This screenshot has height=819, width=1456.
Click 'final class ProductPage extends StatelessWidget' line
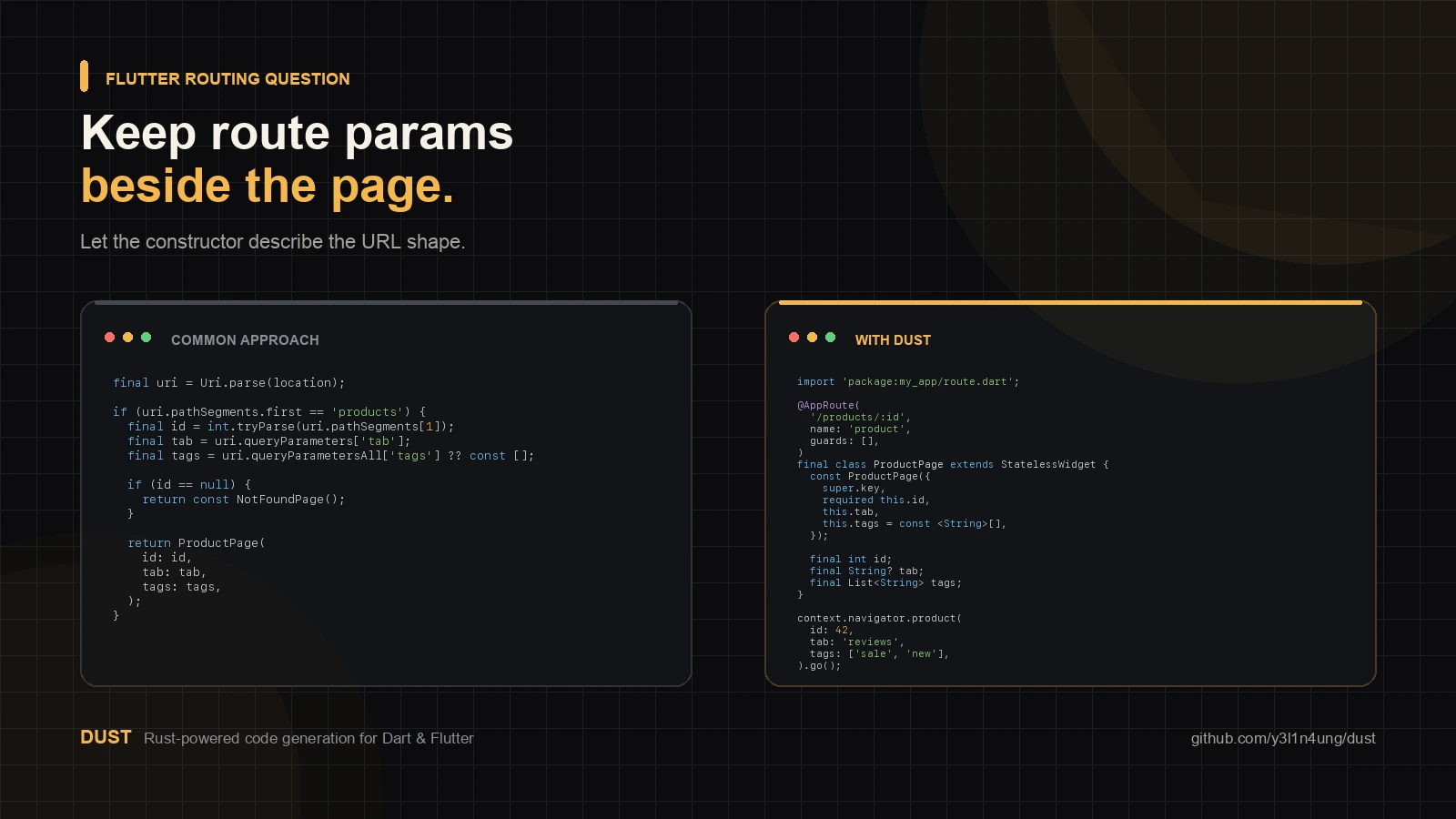click(x=953, y=465)
